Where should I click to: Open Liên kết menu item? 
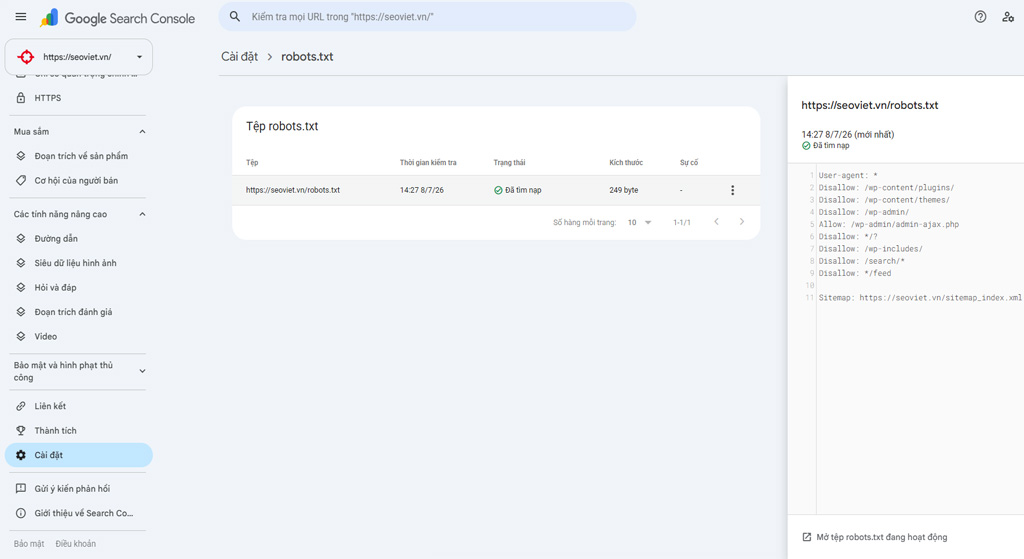tap(78, 406)
